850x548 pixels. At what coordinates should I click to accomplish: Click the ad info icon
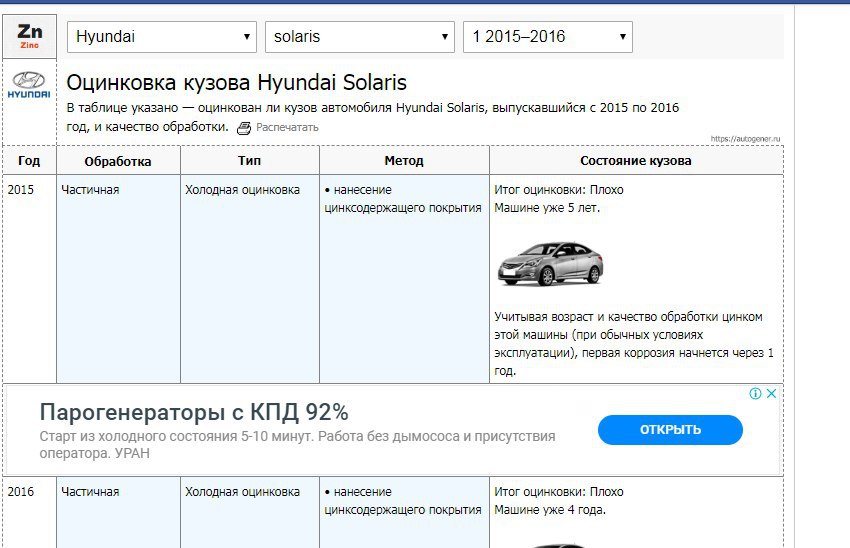pos(755,394)
